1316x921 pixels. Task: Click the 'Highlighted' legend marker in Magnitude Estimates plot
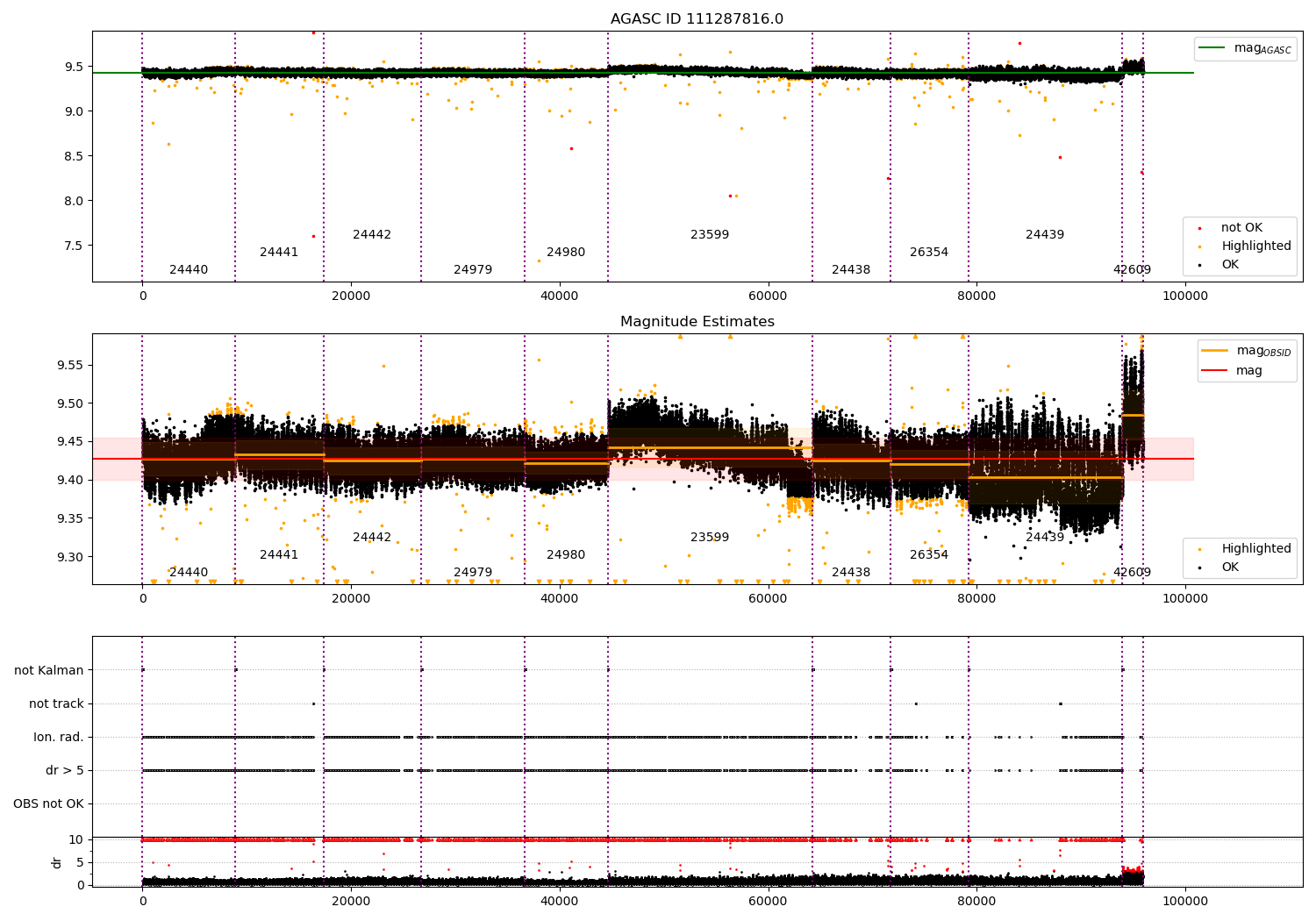click(x=1199, y=549)
